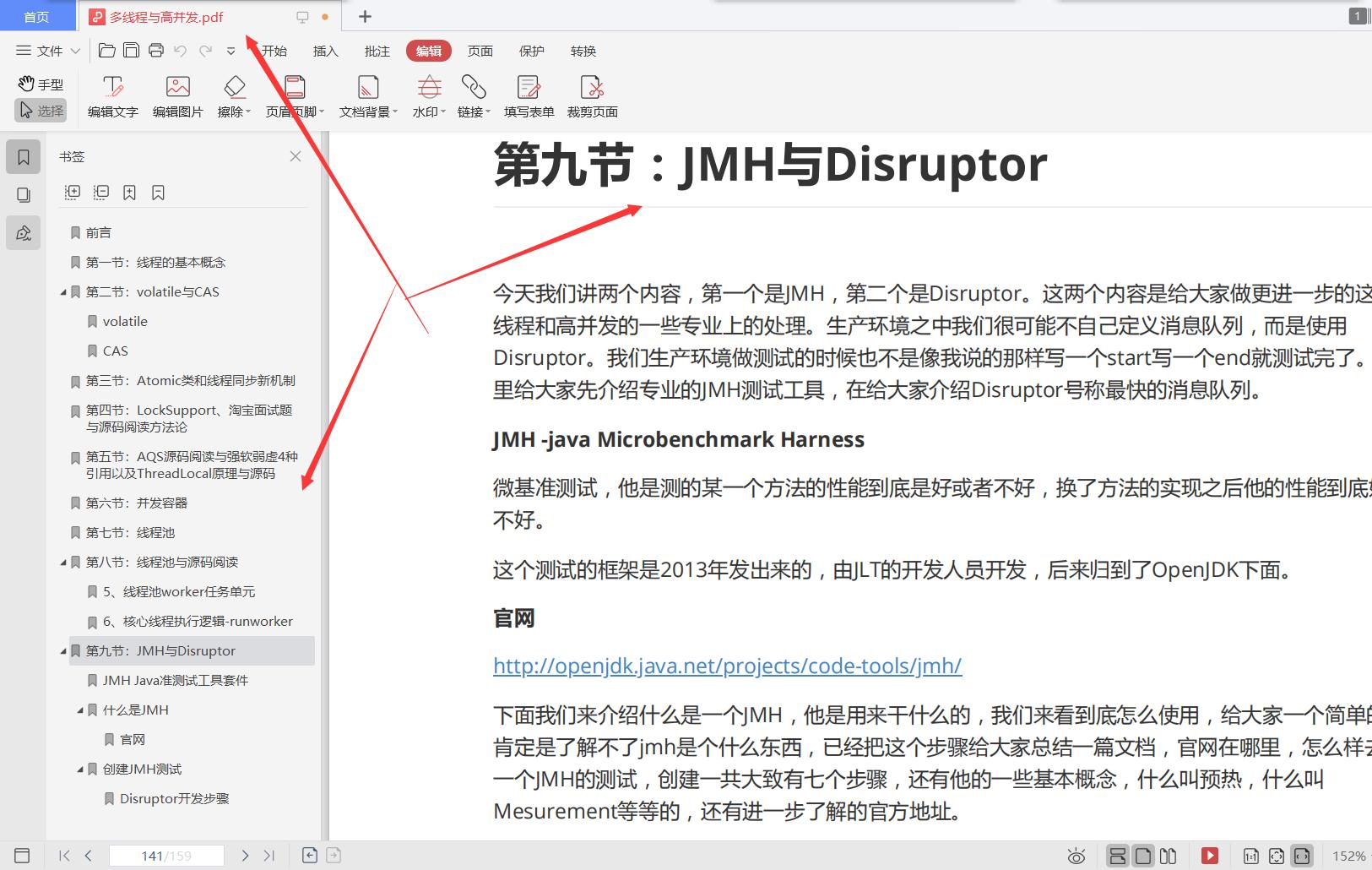Click the undo arrow icon
1372x870 pixels.
click(180, 51)
